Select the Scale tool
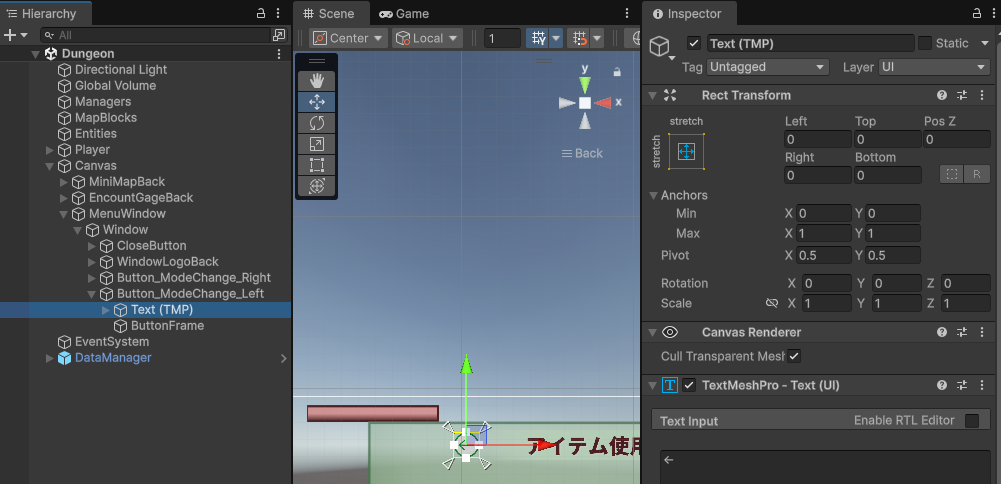This screenshot has width=1001, height=484. [317, 144]
